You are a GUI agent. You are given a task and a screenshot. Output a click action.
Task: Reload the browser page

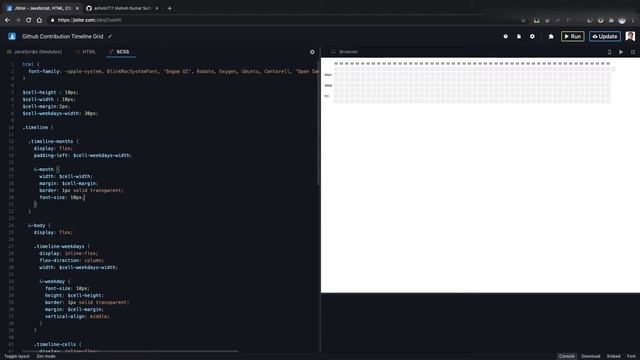28,20
